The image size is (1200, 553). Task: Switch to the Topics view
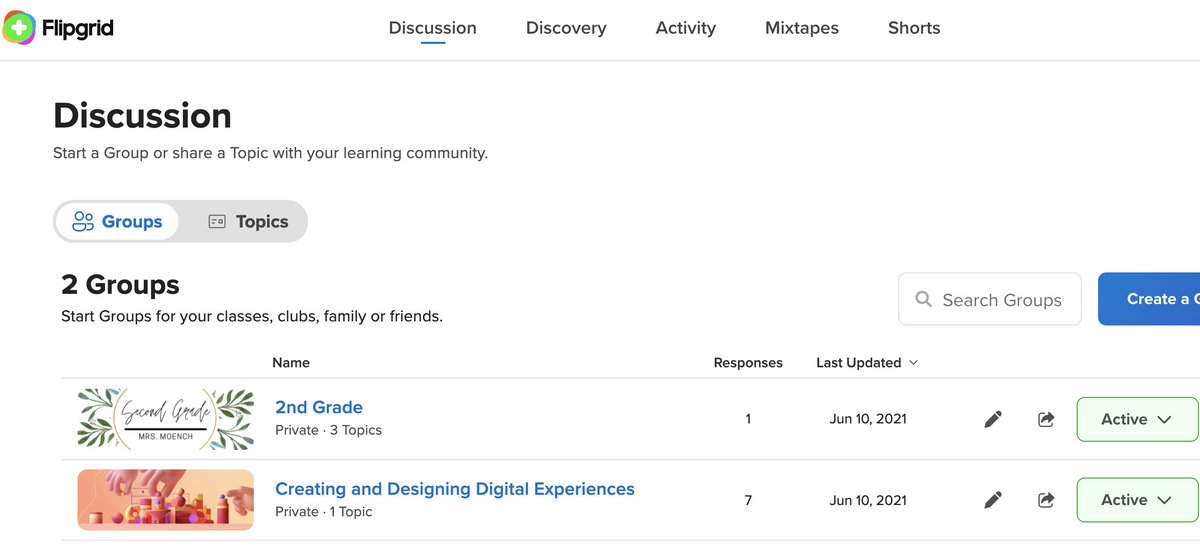pyautogui.click(x=248, y=222)
